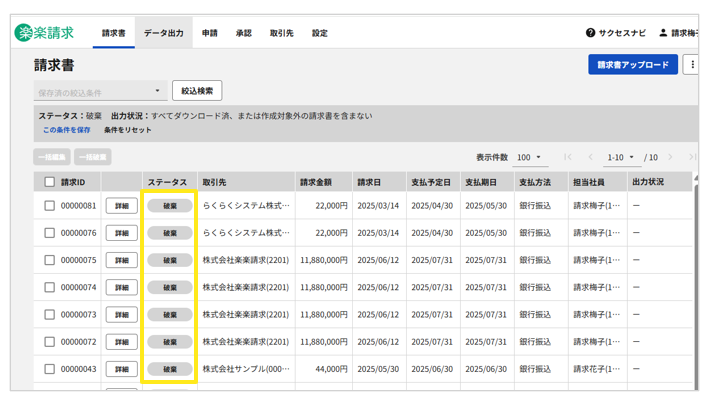Click the vertical scrollbar of the table
The image size is (713, 404).
pos(696,280)
